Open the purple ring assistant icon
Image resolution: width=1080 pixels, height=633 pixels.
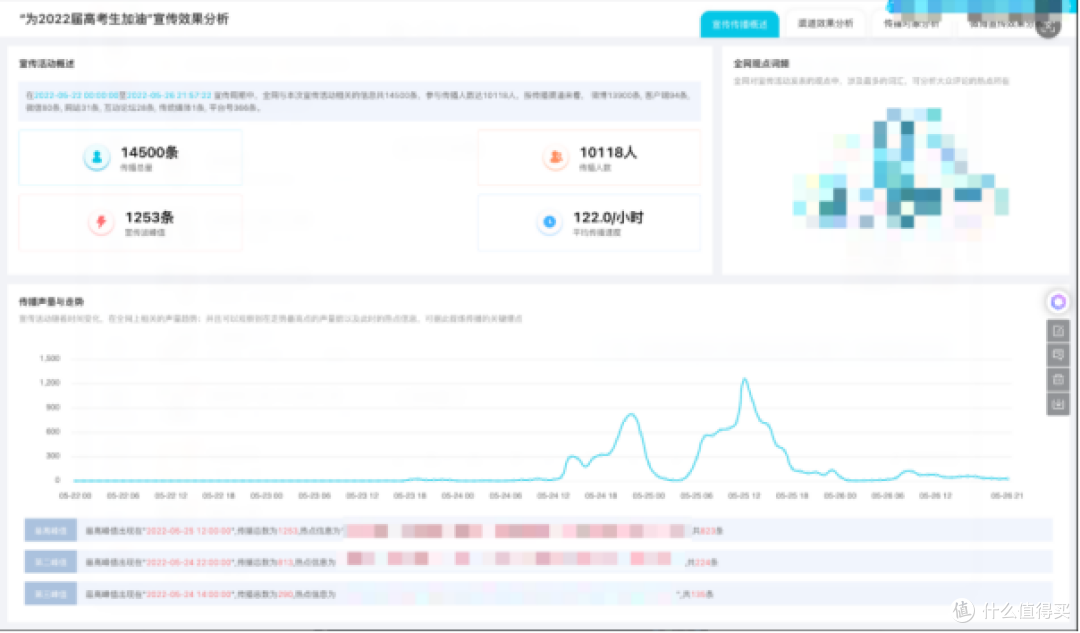coord(1058,302)
